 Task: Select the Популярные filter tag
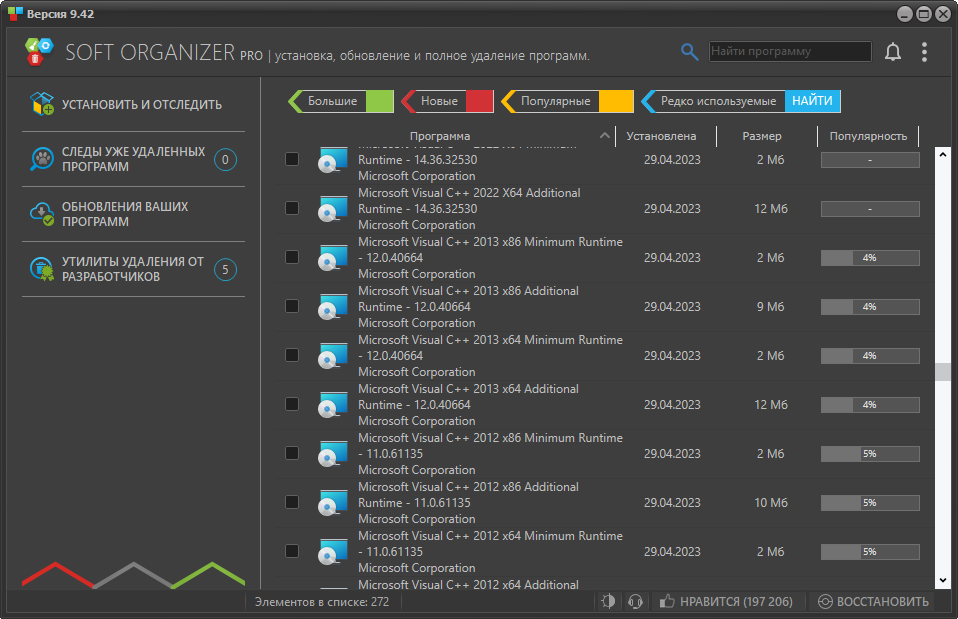tap(567, 101)
